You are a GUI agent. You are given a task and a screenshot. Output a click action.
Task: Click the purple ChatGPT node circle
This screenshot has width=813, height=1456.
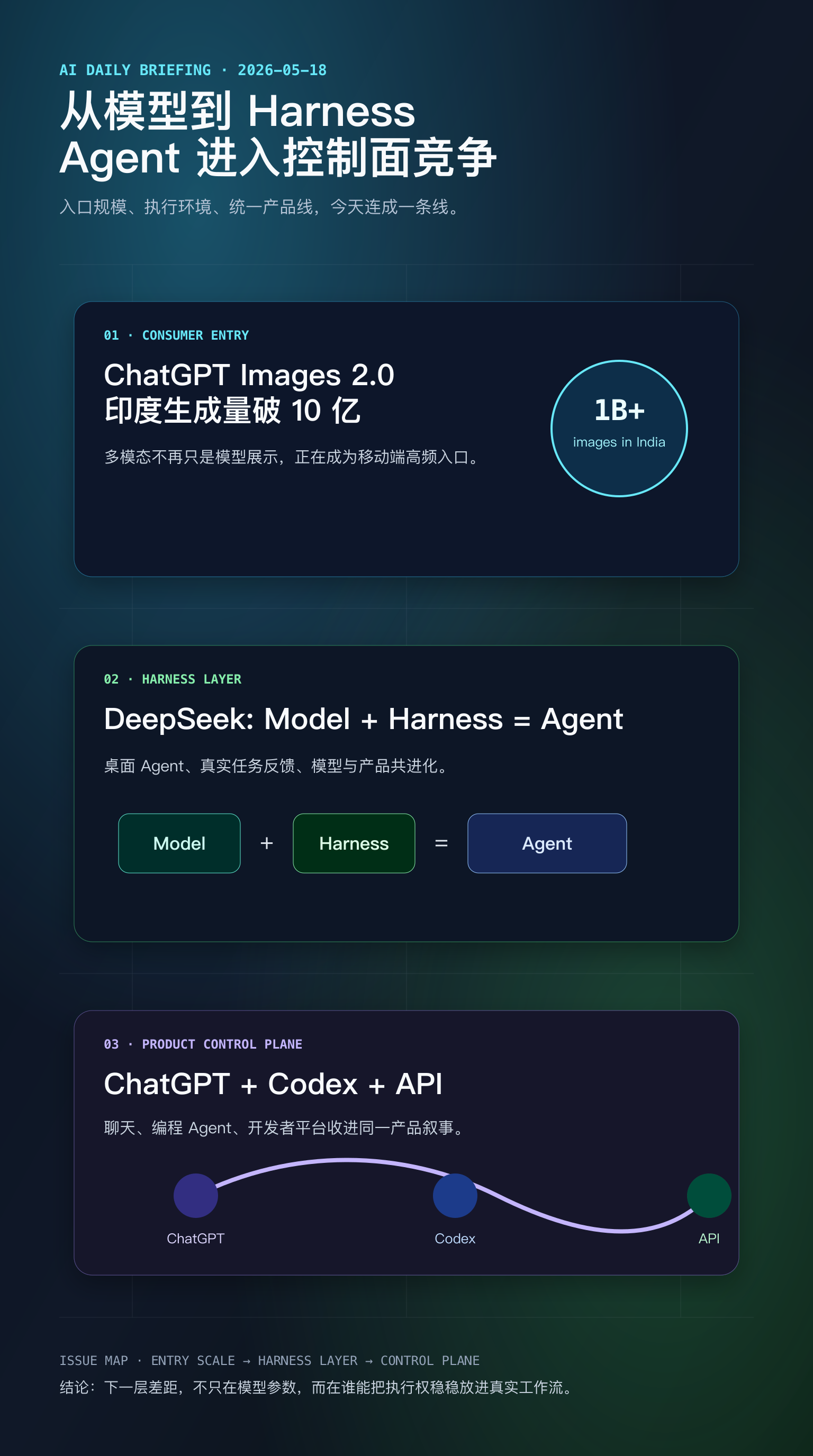pos(196,1196)
